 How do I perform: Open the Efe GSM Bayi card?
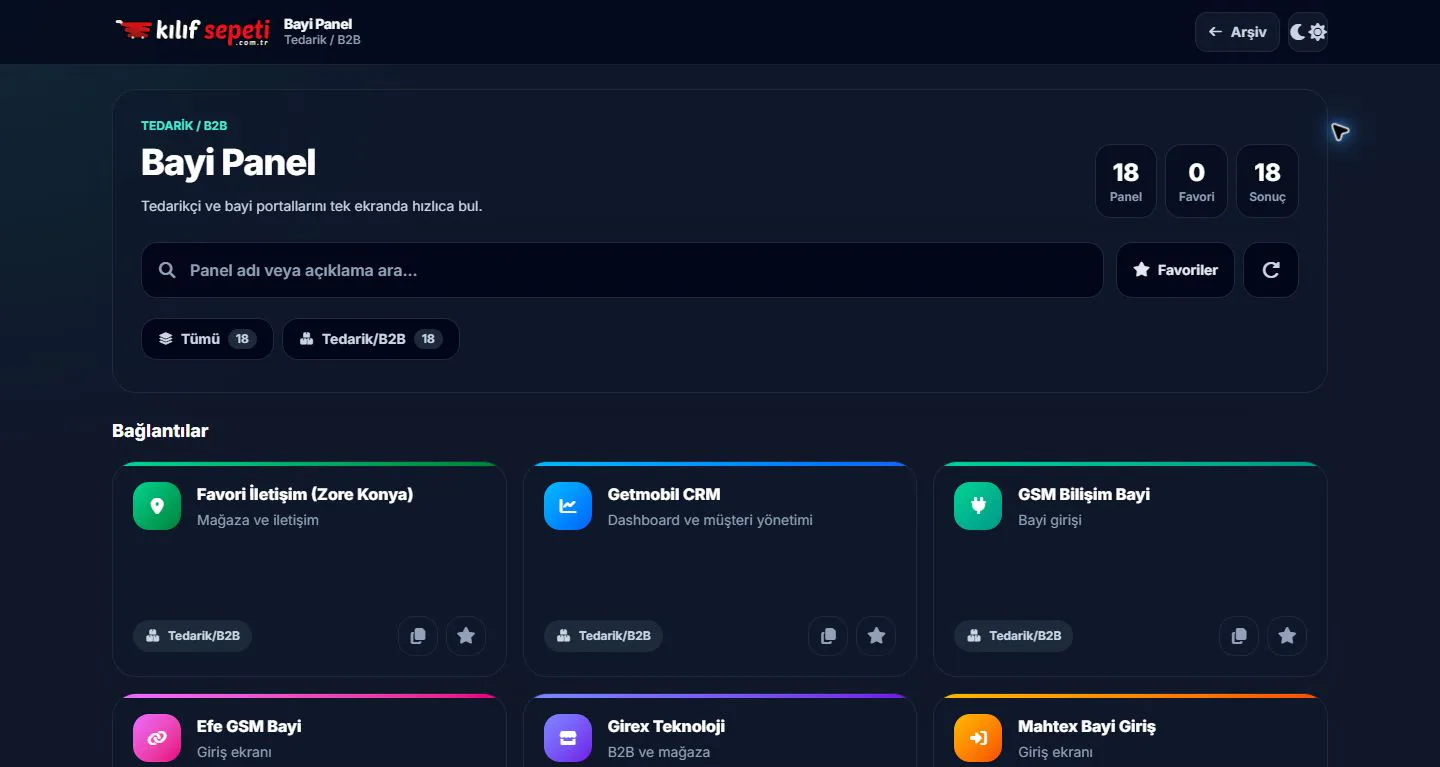pyautogui.click(x=309, y=731)
